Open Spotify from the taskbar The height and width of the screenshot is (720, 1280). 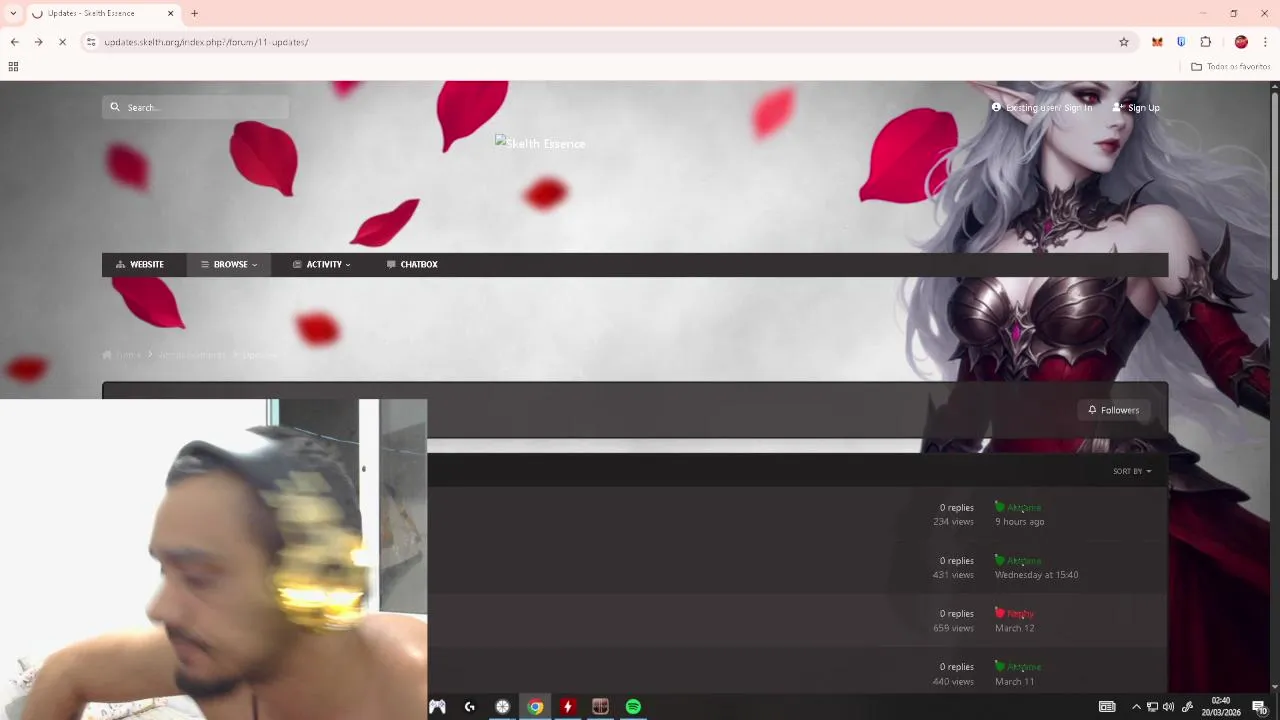point(633,707)
